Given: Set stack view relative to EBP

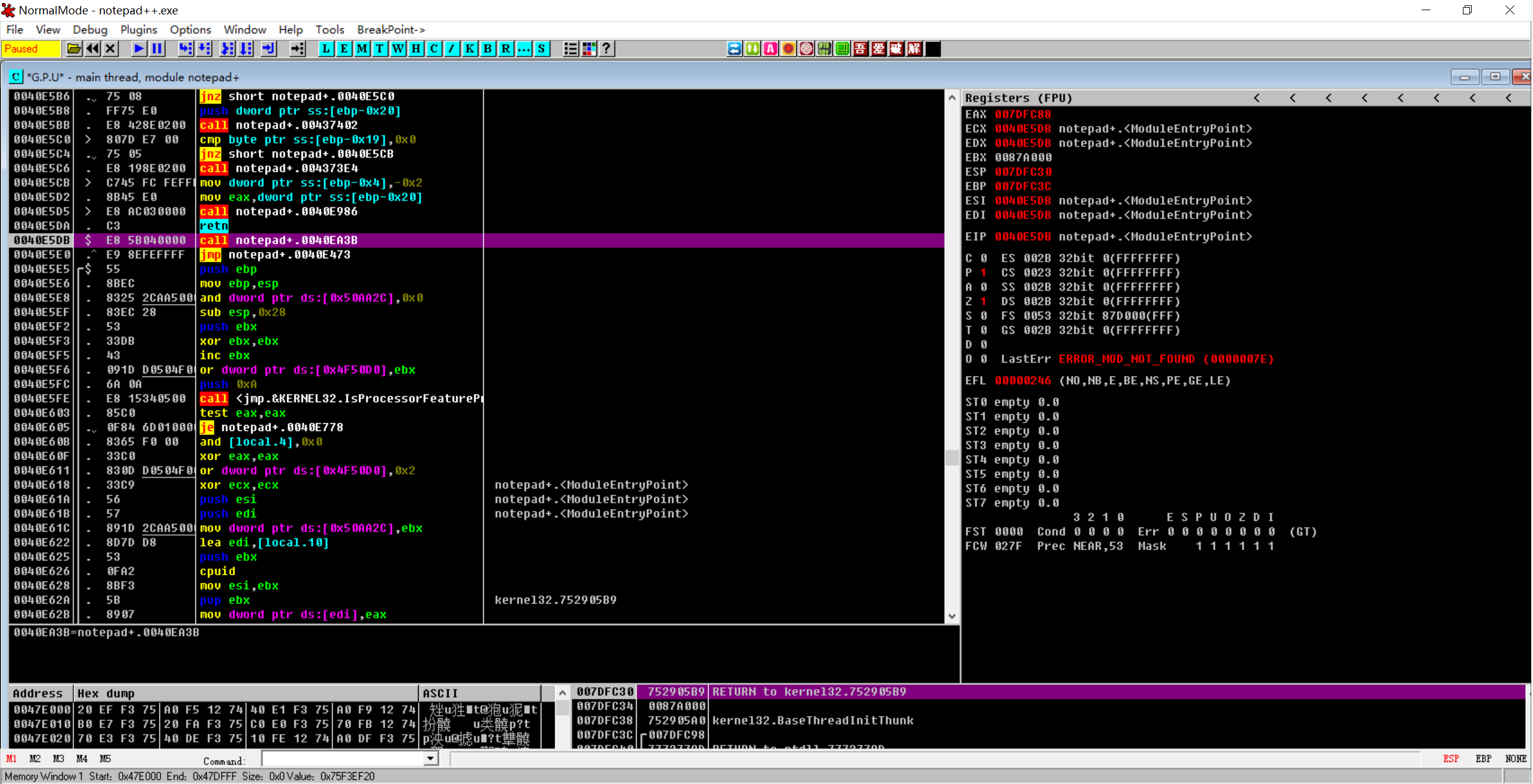Looking at the screenshot, I should click(x=1483, y=759).
